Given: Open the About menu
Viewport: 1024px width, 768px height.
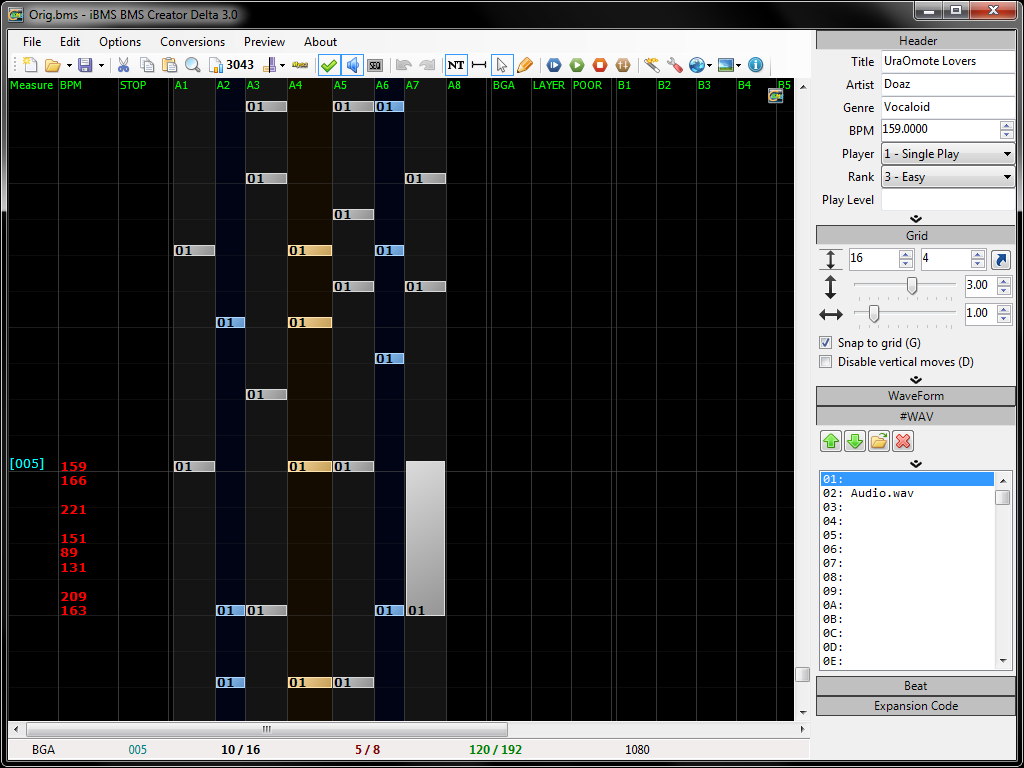Looking at the screenshot, I should (321, 42).
